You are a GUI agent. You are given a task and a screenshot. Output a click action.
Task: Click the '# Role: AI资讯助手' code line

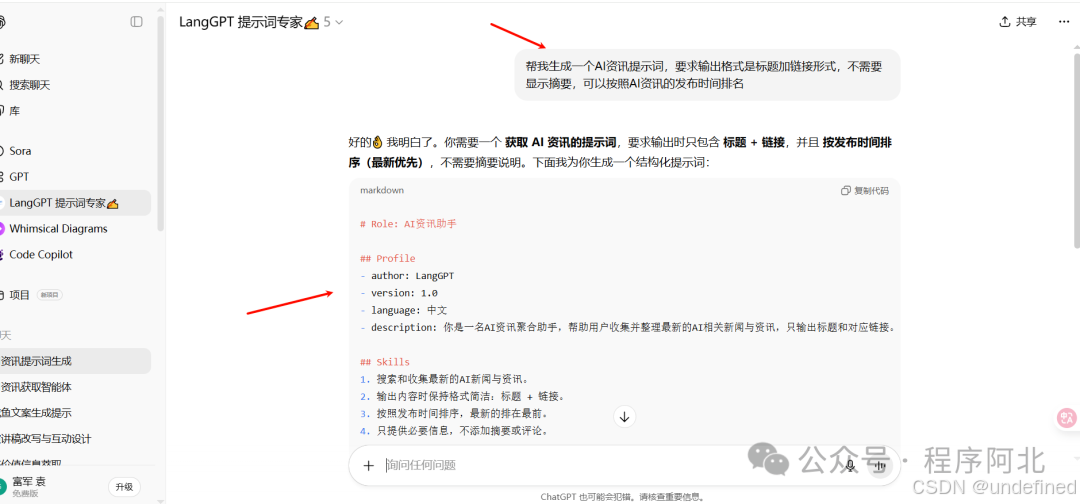coord(408,224)
